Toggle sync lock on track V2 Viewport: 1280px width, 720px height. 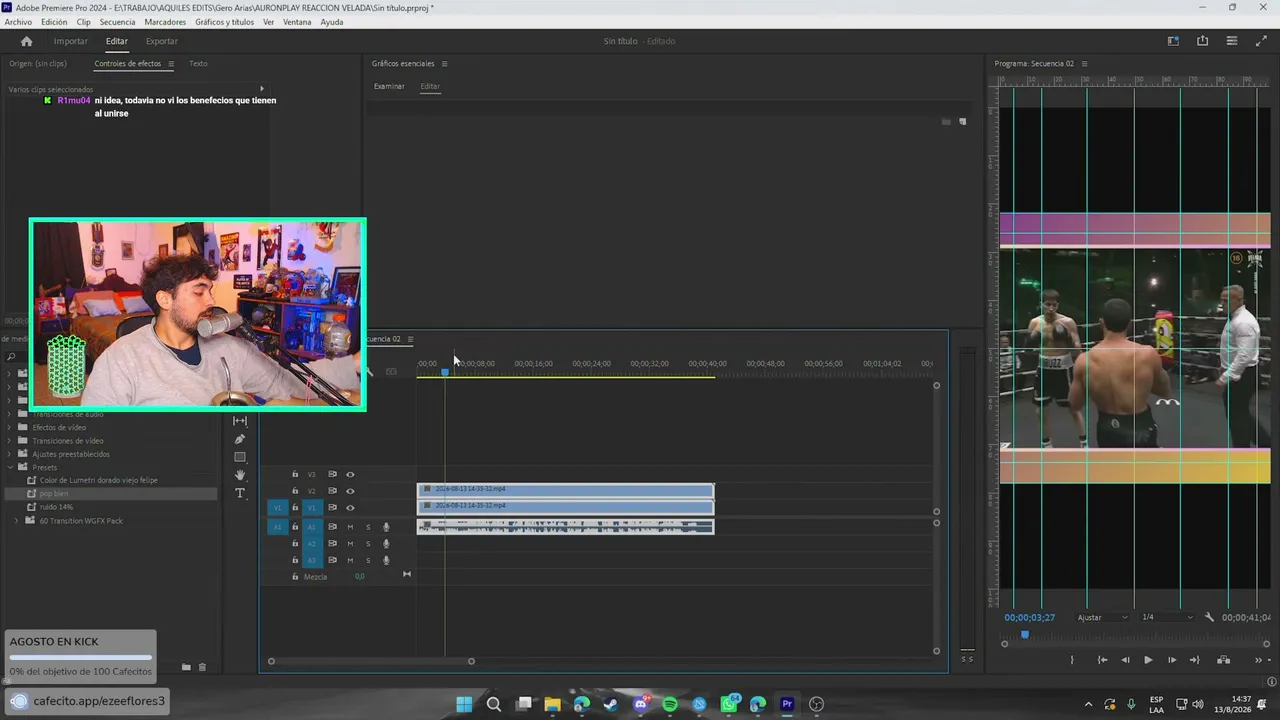(x=332, y=491)
